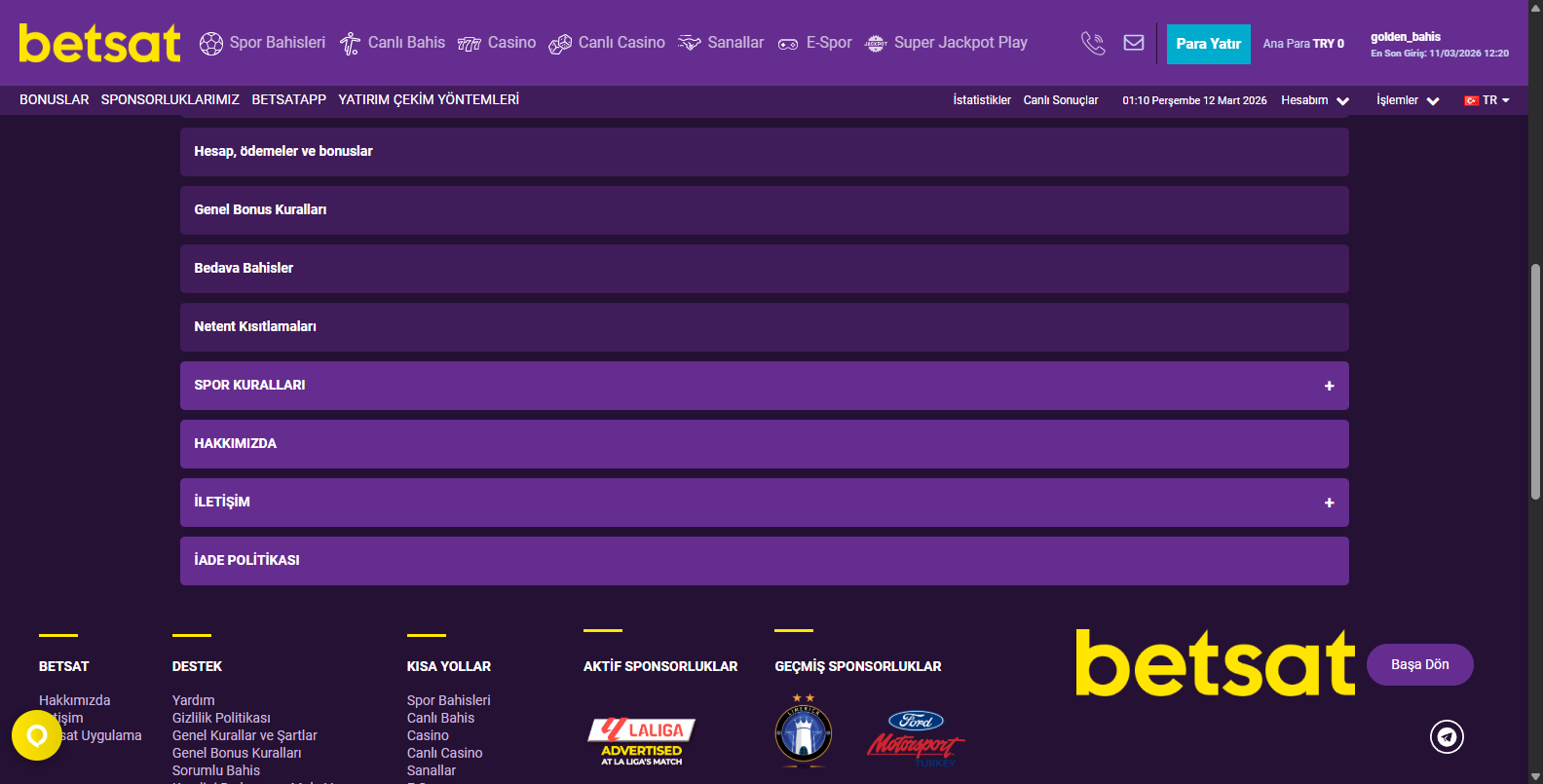
Task: Click the soccer ball Spor Bahisleri icon
Action: (211, 44)
